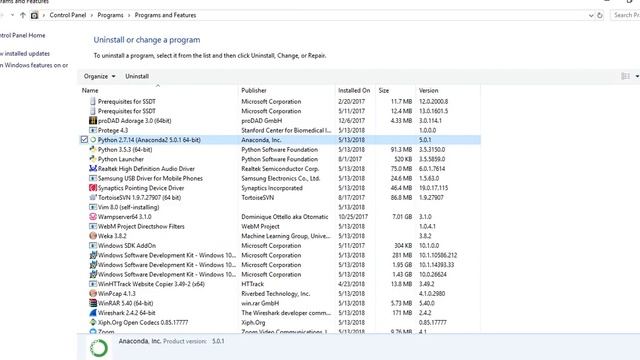640x360 pixels.
Task: Click the Uninstall button in toolbar
Action: 137,76
